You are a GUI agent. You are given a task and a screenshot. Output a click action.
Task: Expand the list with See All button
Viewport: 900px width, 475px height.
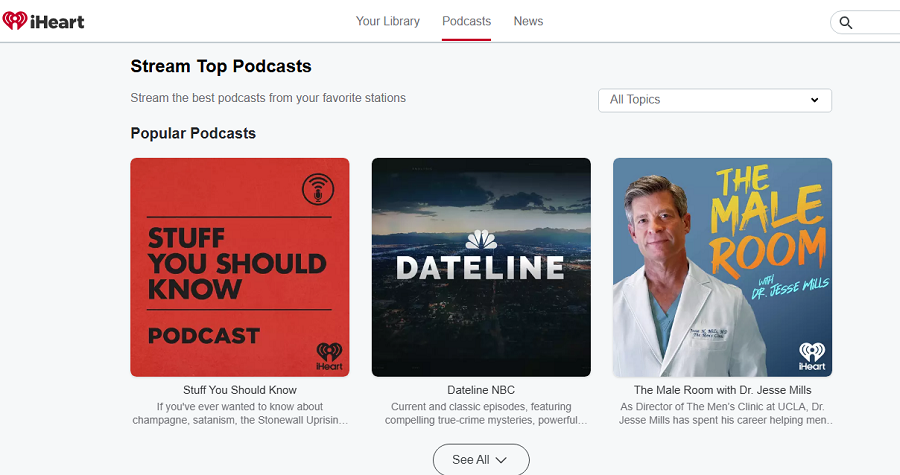point(481,460)
